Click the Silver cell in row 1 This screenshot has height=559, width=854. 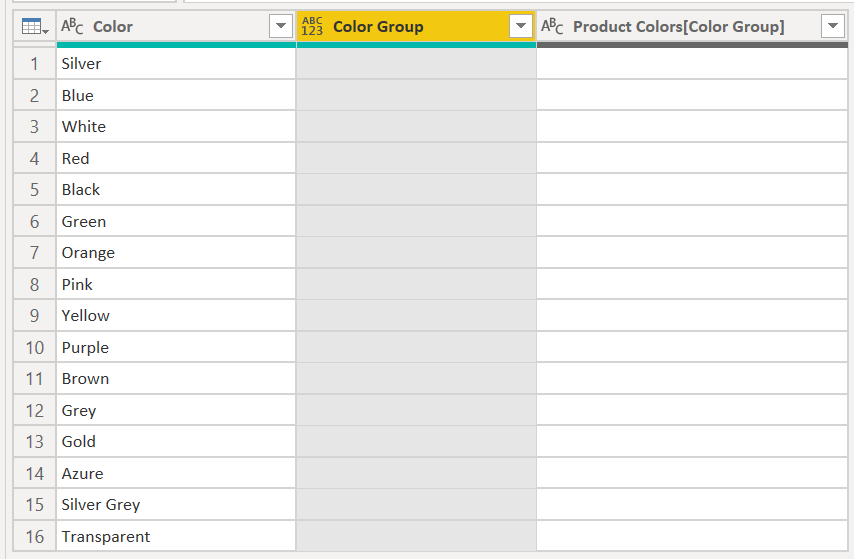pos(175,64)
